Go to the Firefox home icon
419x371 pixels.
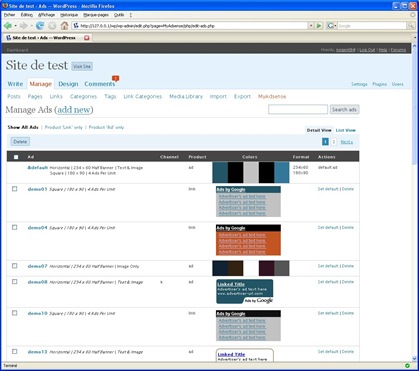click(x=64, y=26)
